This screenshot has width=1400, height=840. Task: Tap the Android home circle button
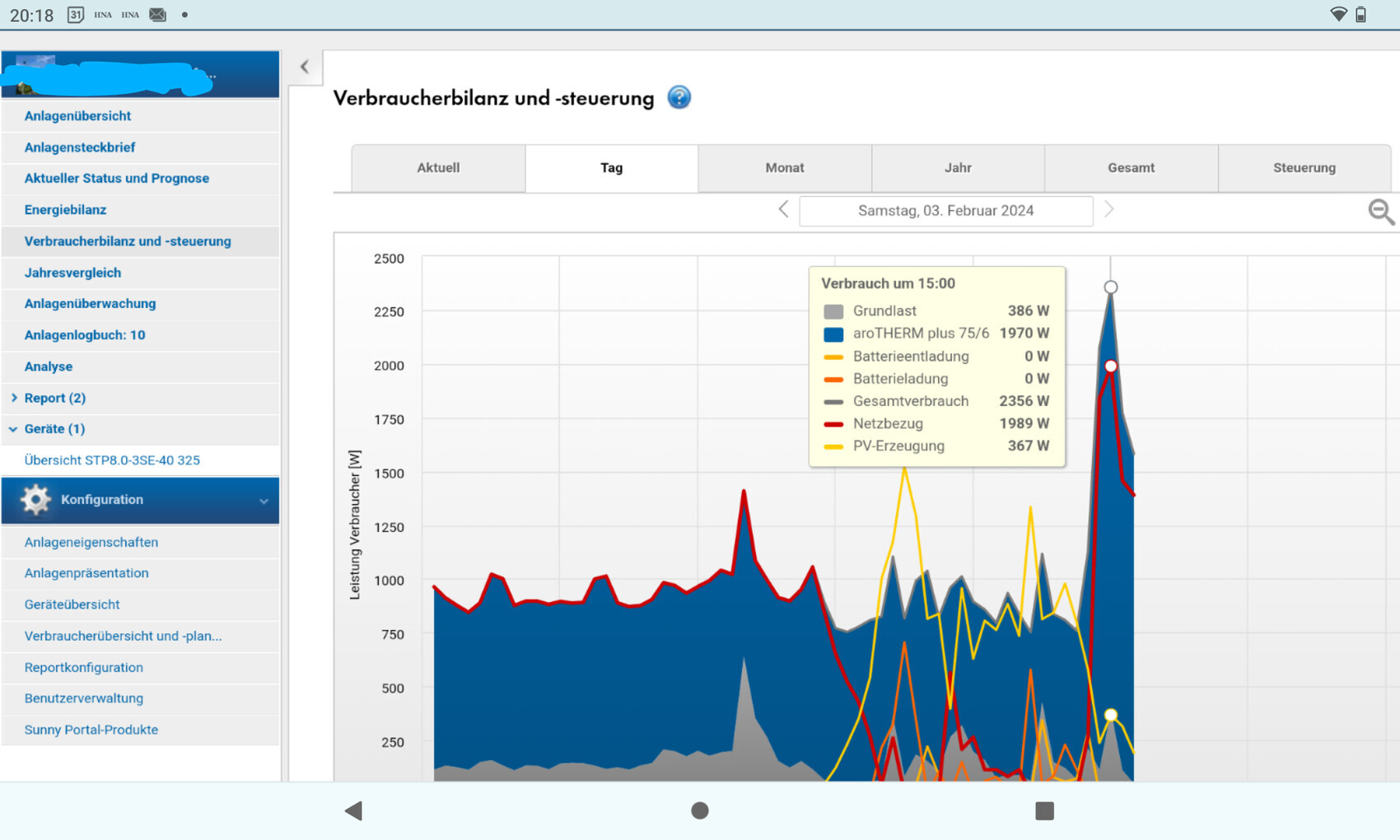699,810
